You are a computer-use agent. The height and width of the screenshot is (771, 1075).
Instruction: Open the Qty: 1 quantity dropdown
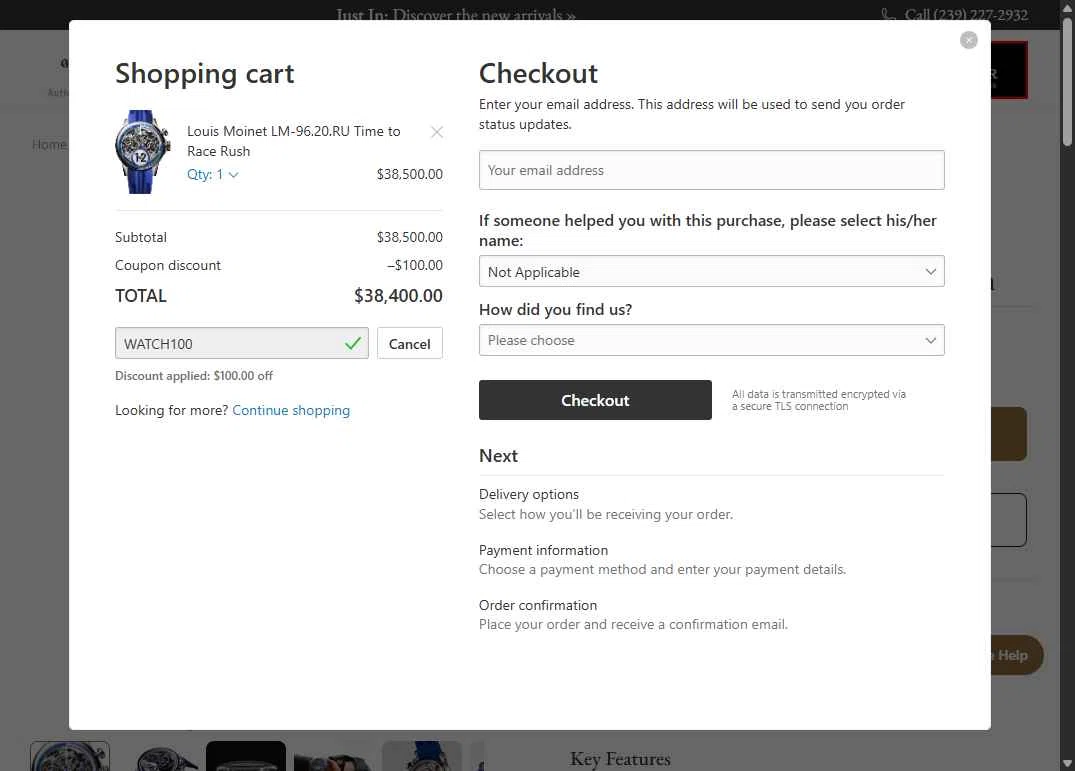click(x=213, y=175)
